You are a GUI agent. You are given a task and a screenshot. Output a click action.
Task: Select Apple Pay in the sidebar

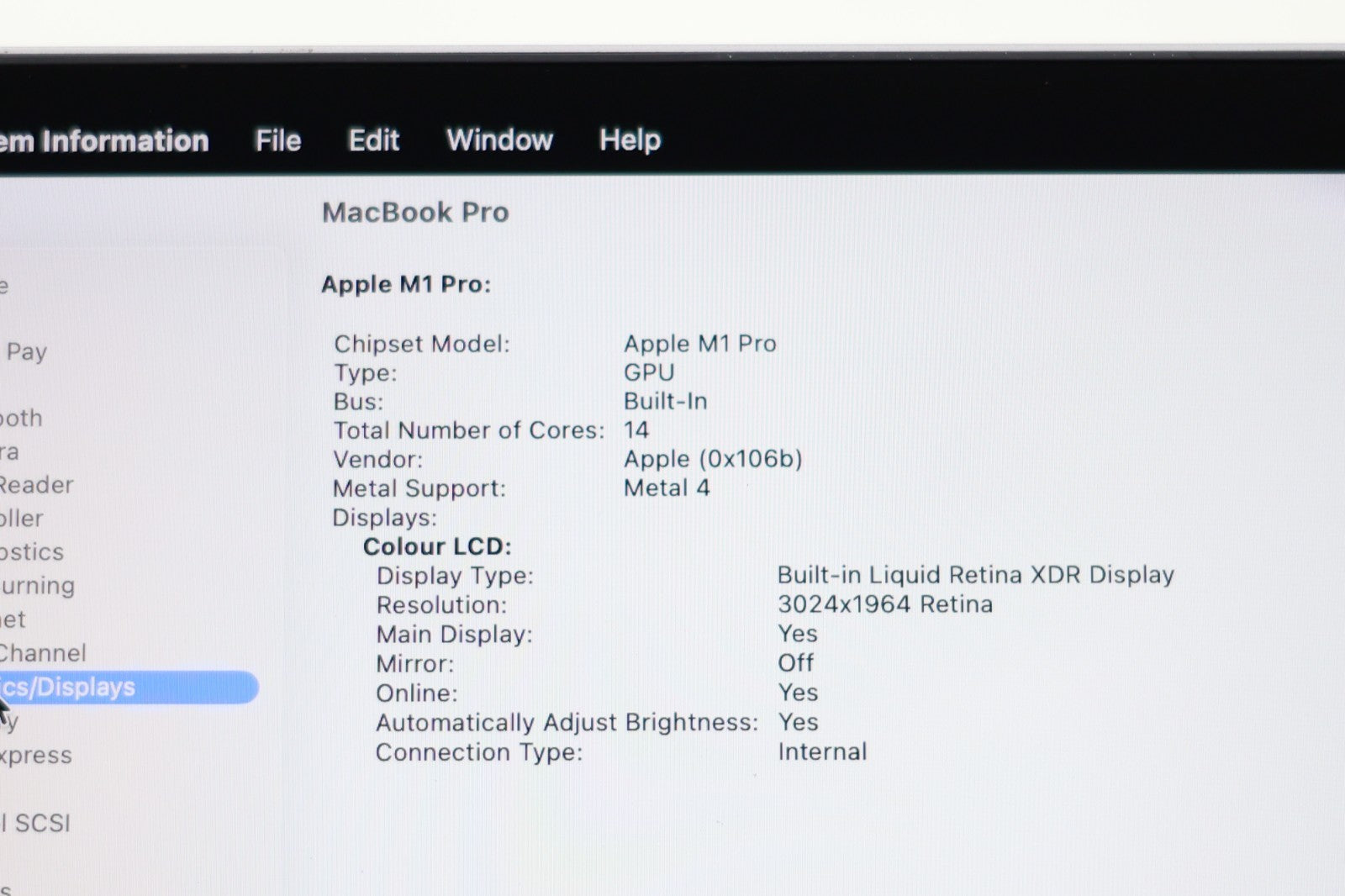click(25, 351)
